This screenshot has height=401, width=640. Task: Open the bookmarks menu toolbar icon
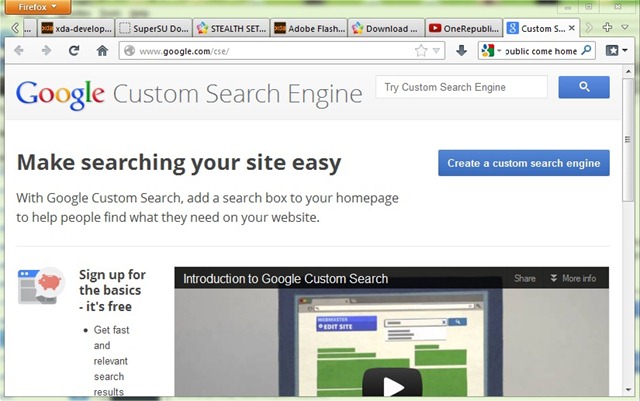(x=612, y=51)
